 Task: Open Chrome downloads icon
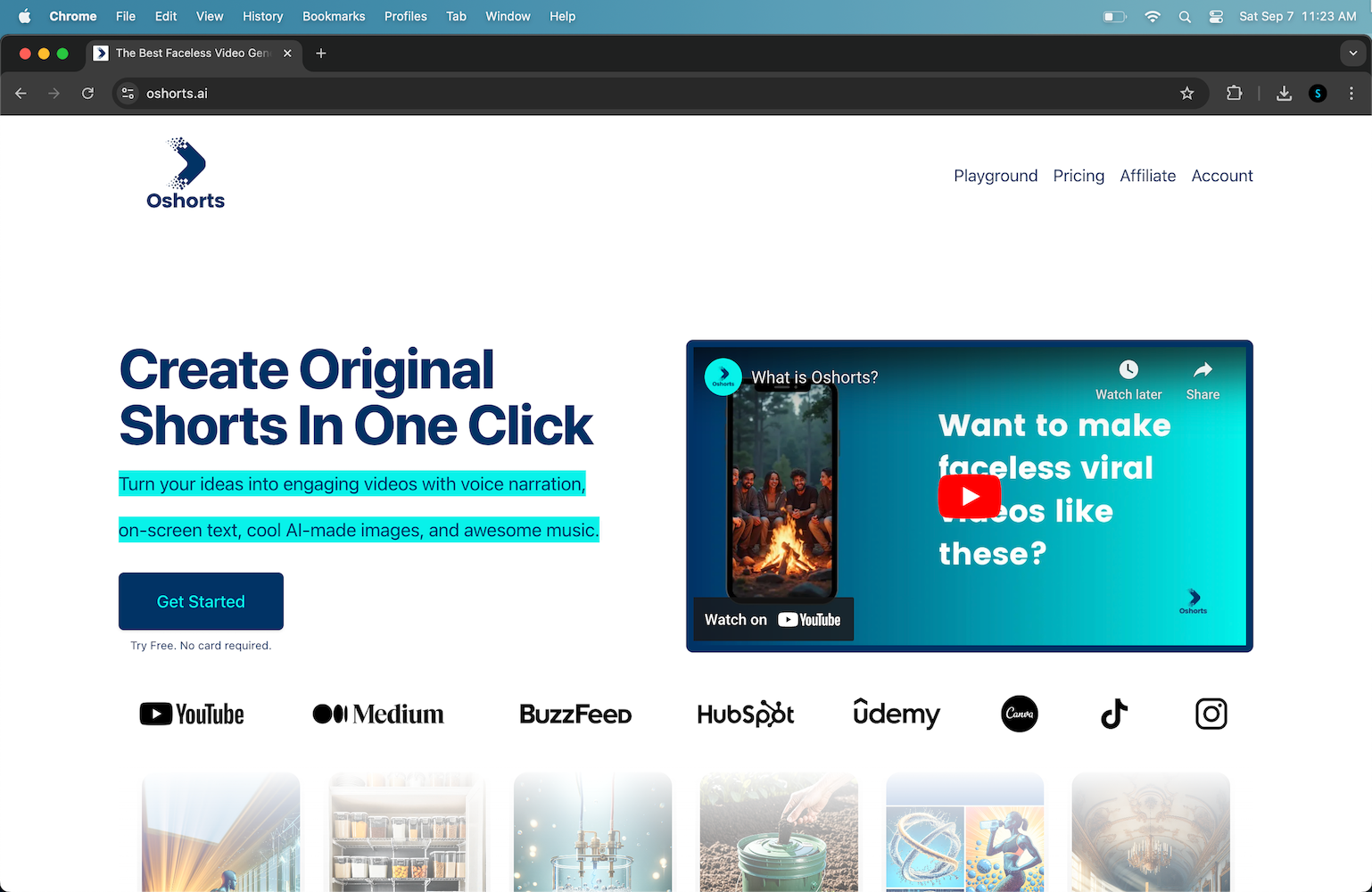pyautogui.click(x=1285, y=93)
